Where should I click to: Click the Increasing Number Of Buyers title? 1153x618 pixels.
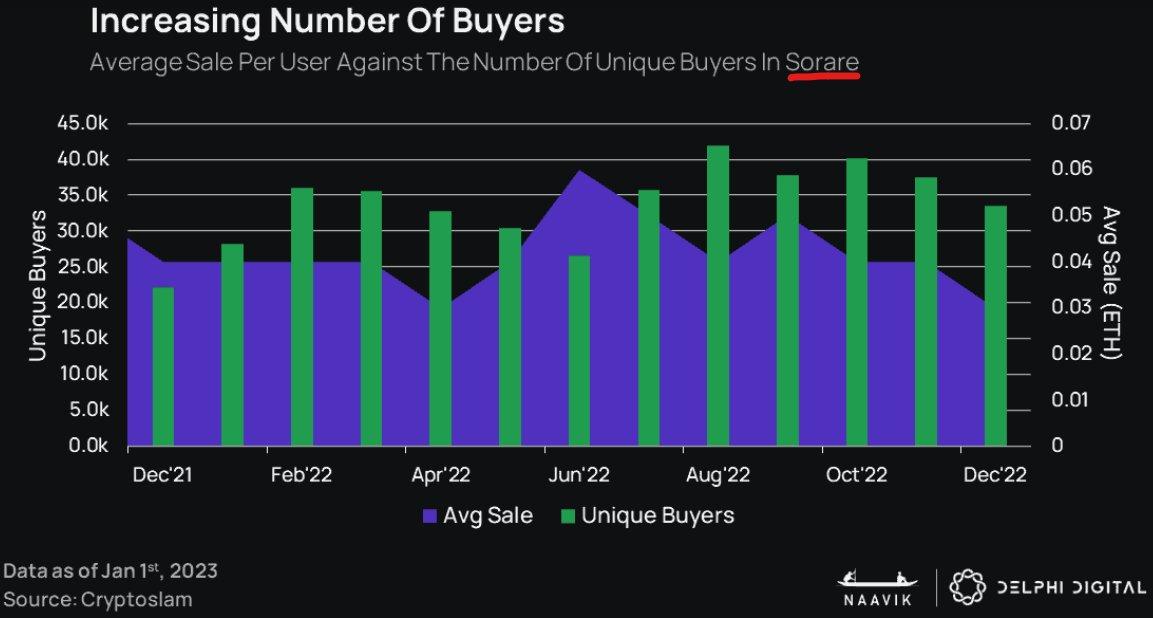tap(326, 21)
